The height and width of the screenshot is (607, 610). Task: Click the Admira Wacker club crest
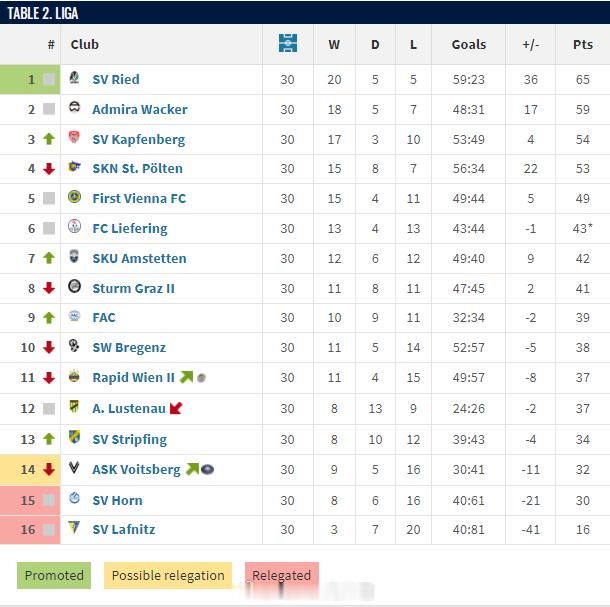74,107
